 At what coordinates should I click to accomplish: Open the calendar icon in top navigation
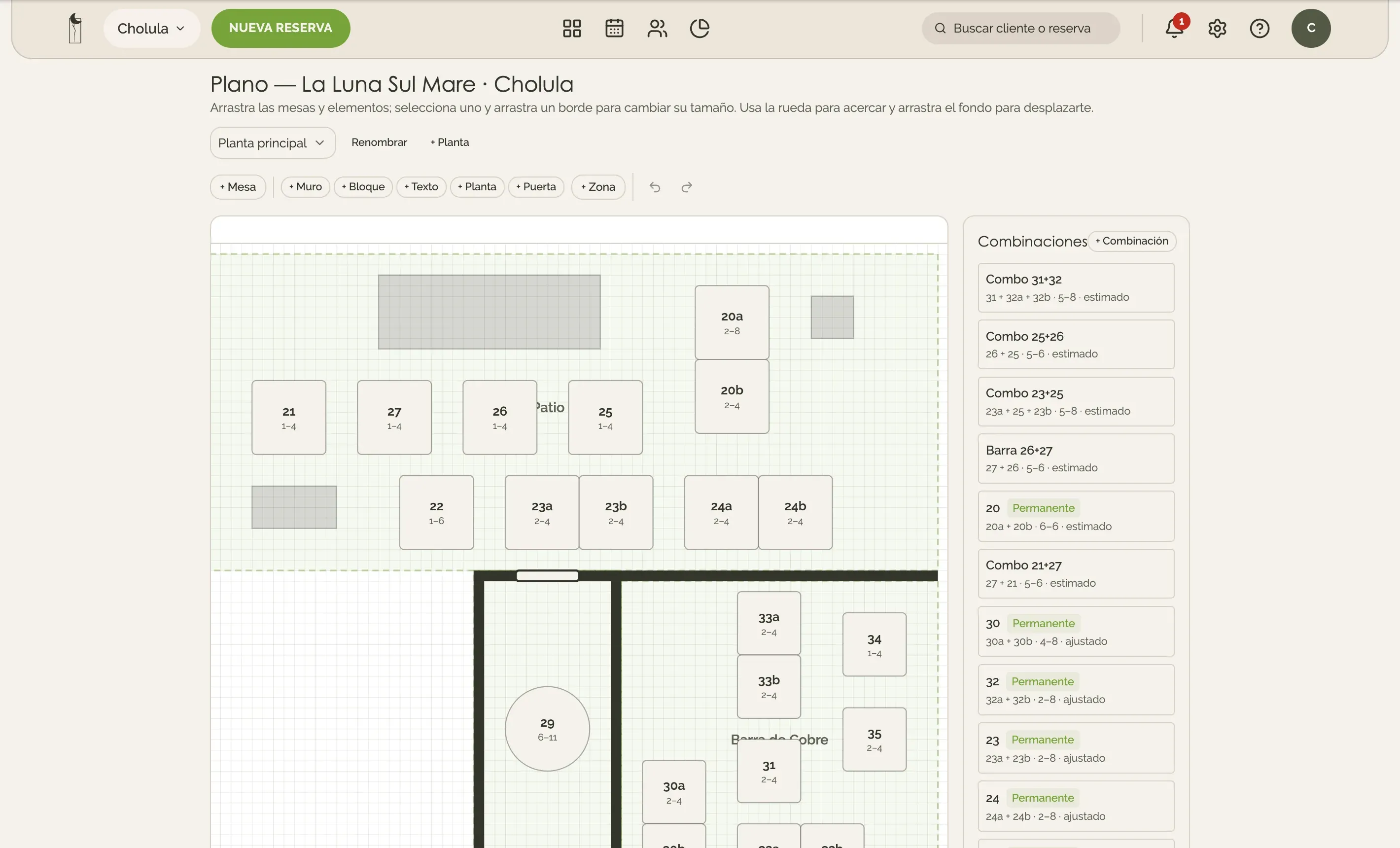pyautogui.click(x=614, y=29)
